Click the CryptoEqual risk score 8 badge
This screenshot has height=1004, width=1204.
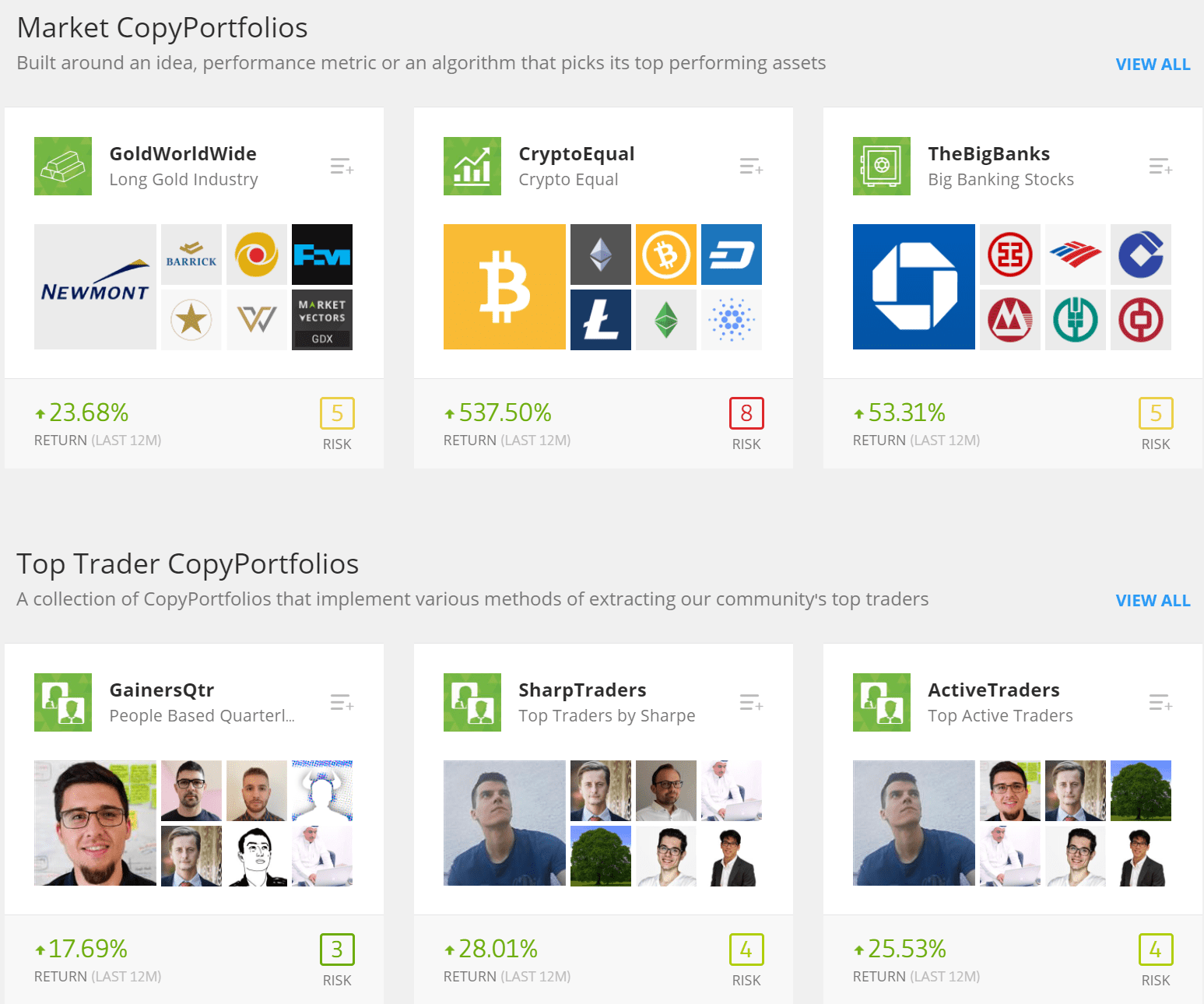[x=746, y=413]
